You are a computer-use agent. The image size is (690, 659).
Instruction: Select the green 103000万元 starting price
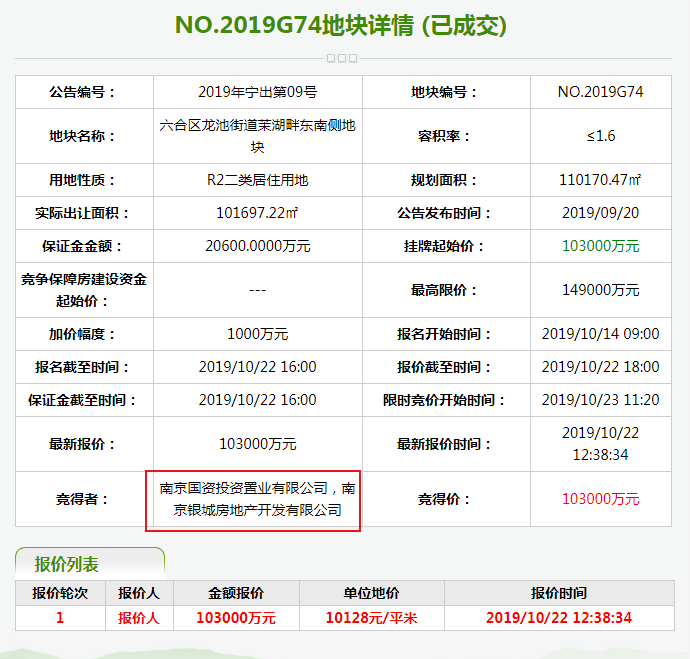coord(601,246)
